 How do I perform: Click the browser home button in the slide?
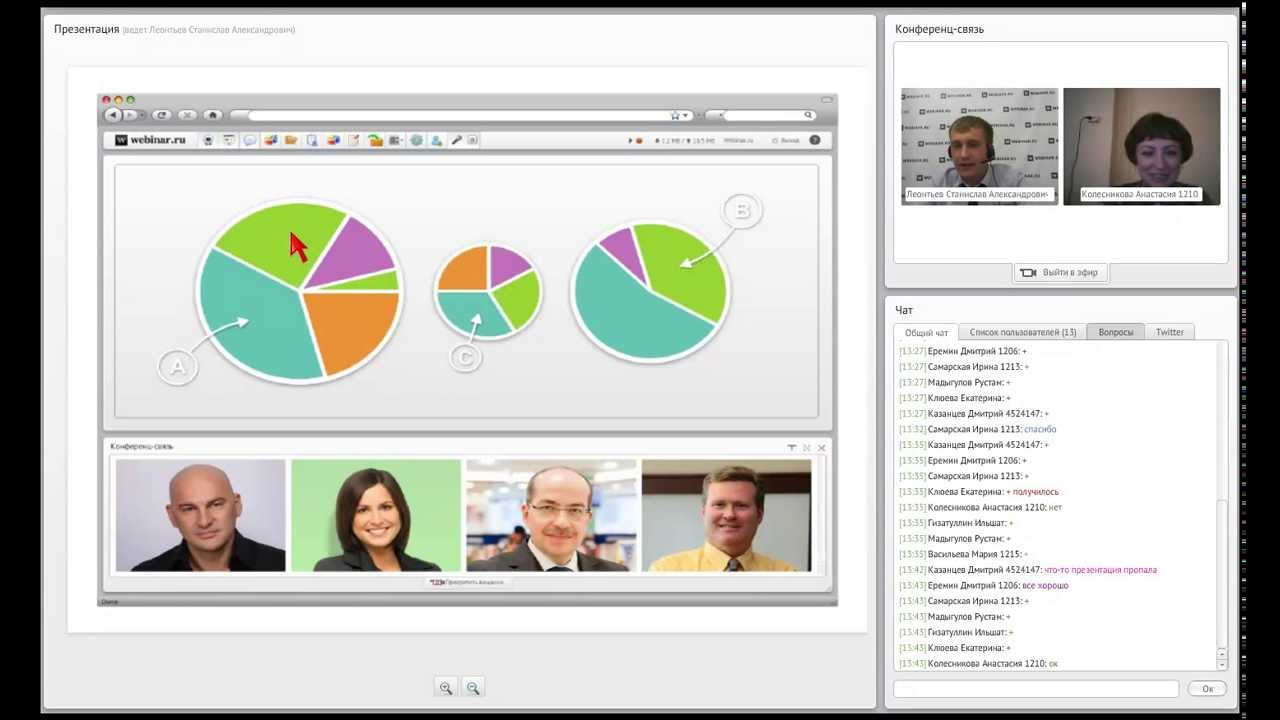coord(213,115)
